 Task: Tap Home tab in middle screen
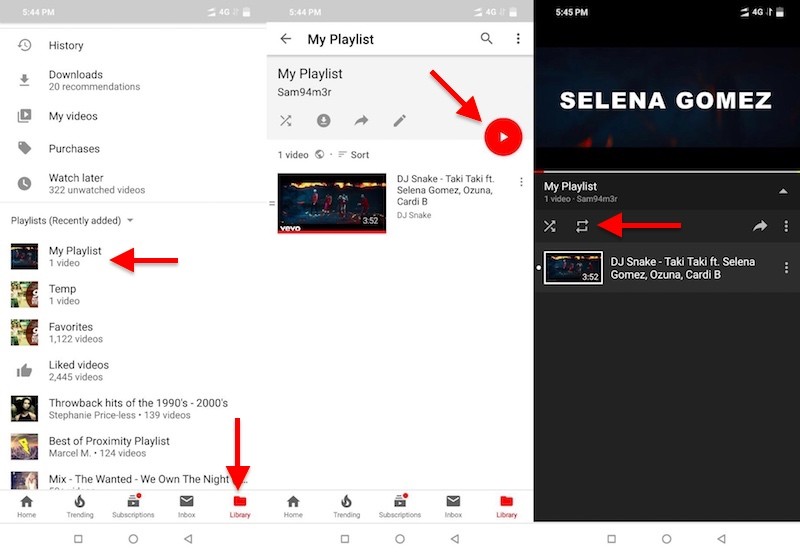tap(293, 507)
